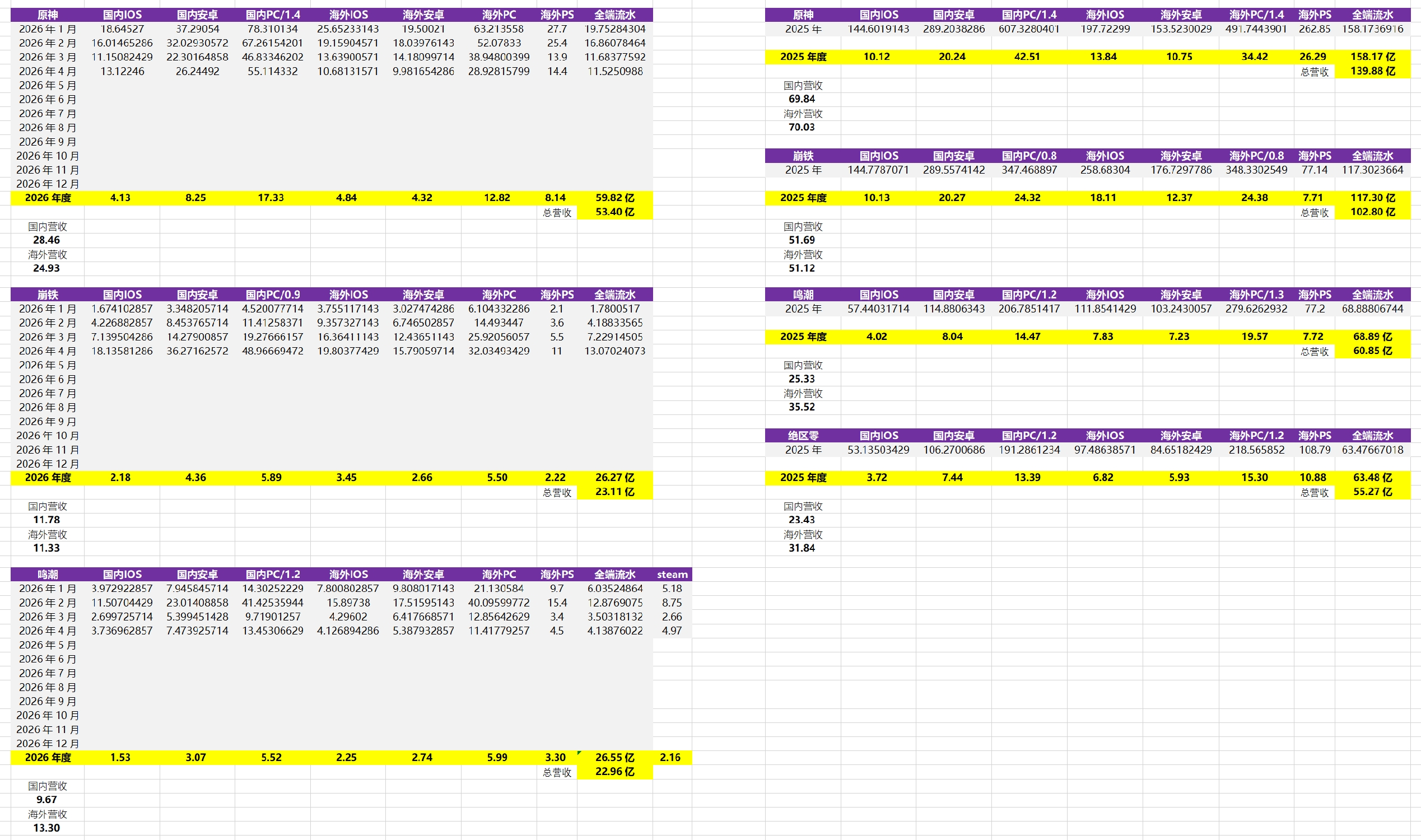
Task: Select the bold 31.84 value
Action: 802,548
